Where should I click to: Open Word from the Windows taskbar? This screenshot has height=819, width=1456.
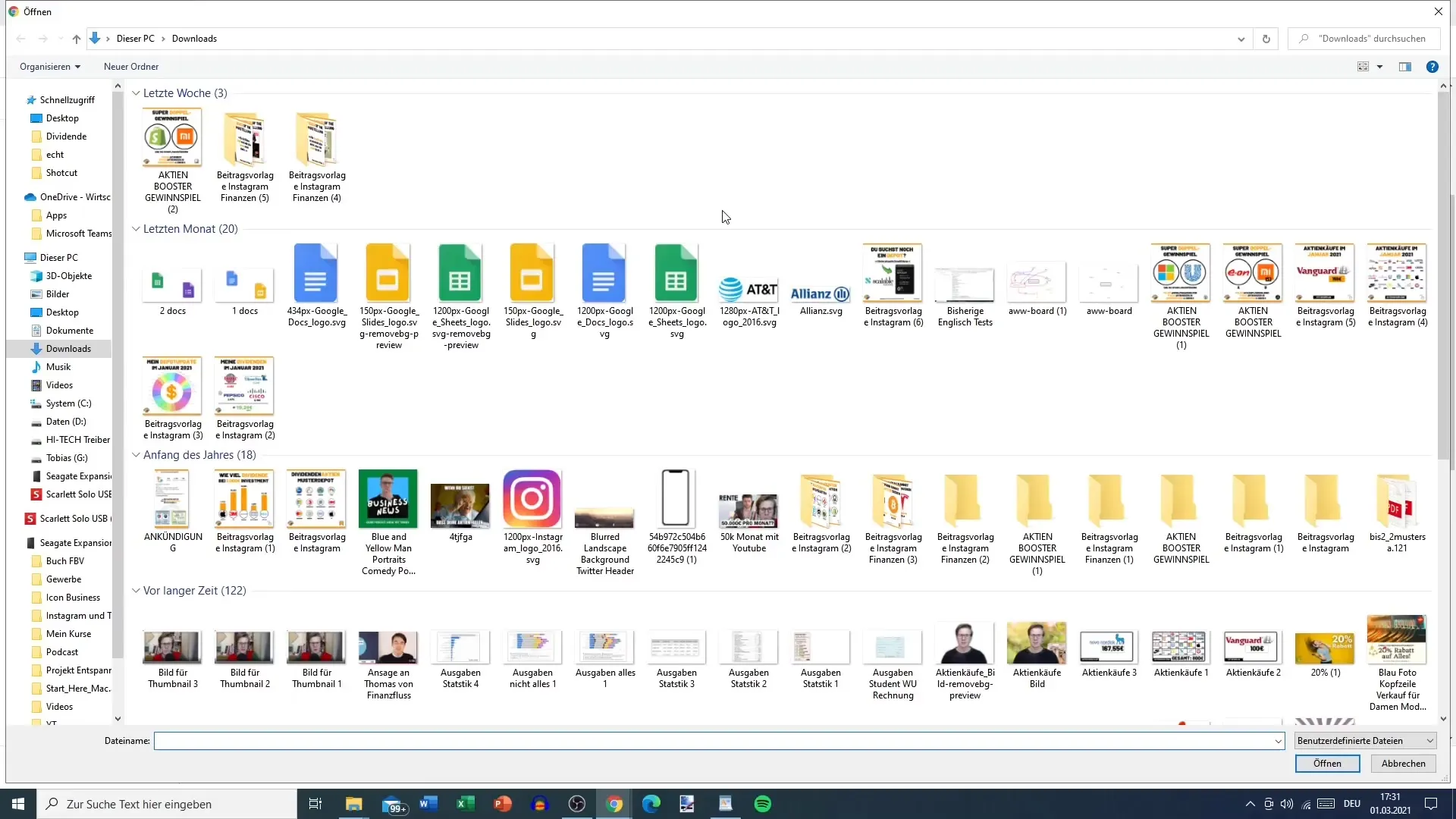click(x=428, y=804)
